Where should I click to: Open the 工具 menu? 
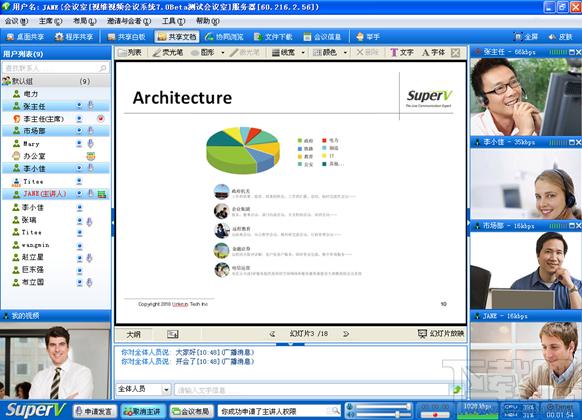point(173,21)
